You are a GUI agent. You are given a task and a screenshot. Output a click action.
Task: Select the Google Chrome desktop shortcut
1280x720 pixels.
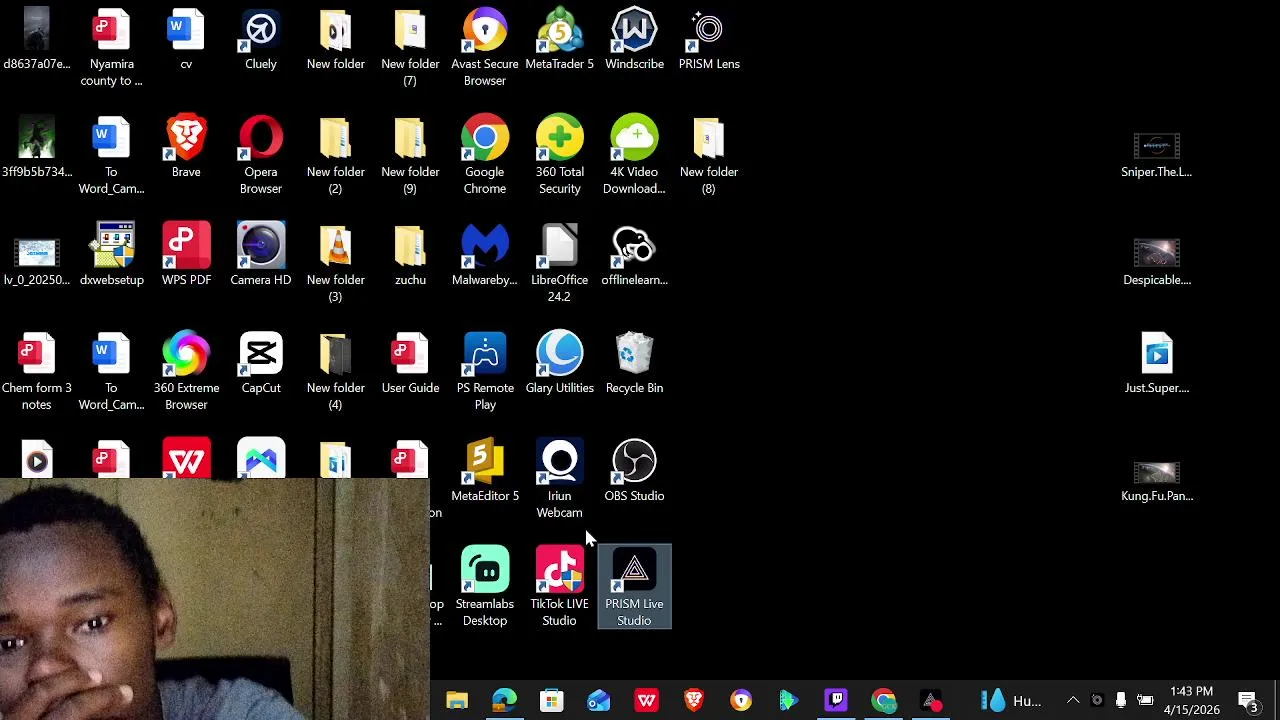pos(485,156)
